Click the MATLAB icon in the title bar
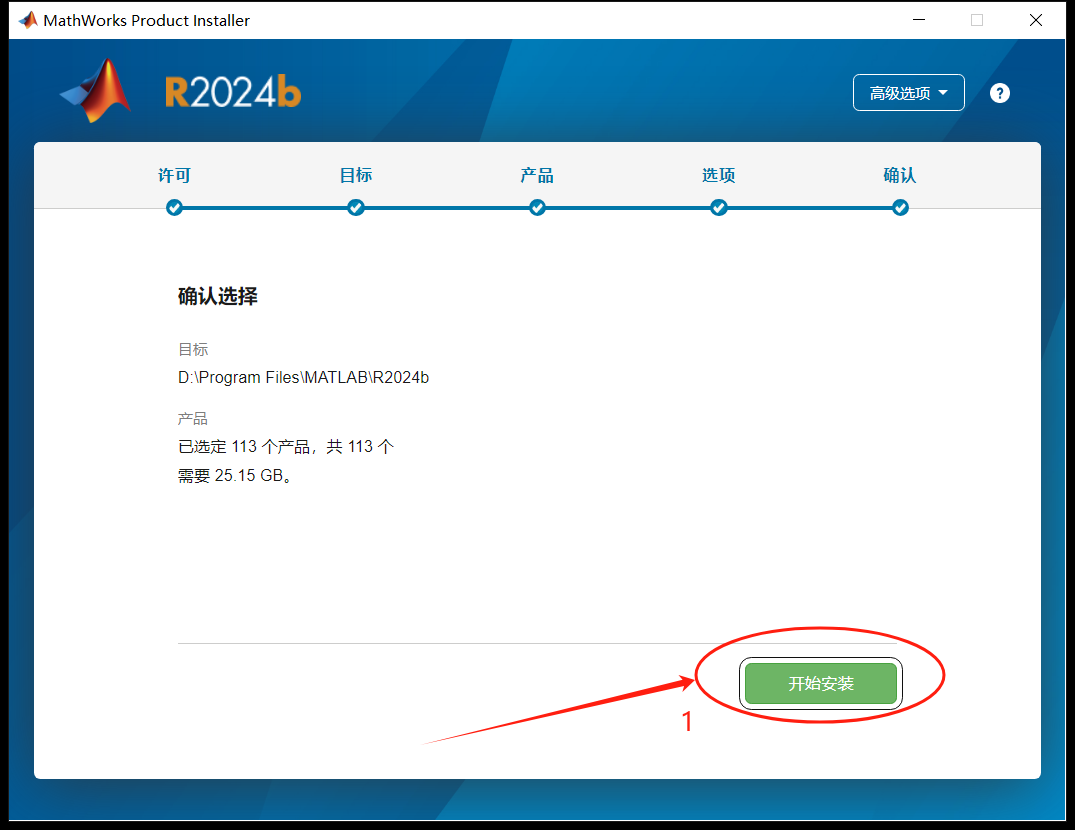Screen dimensions: 1075x830 (28, 20)
